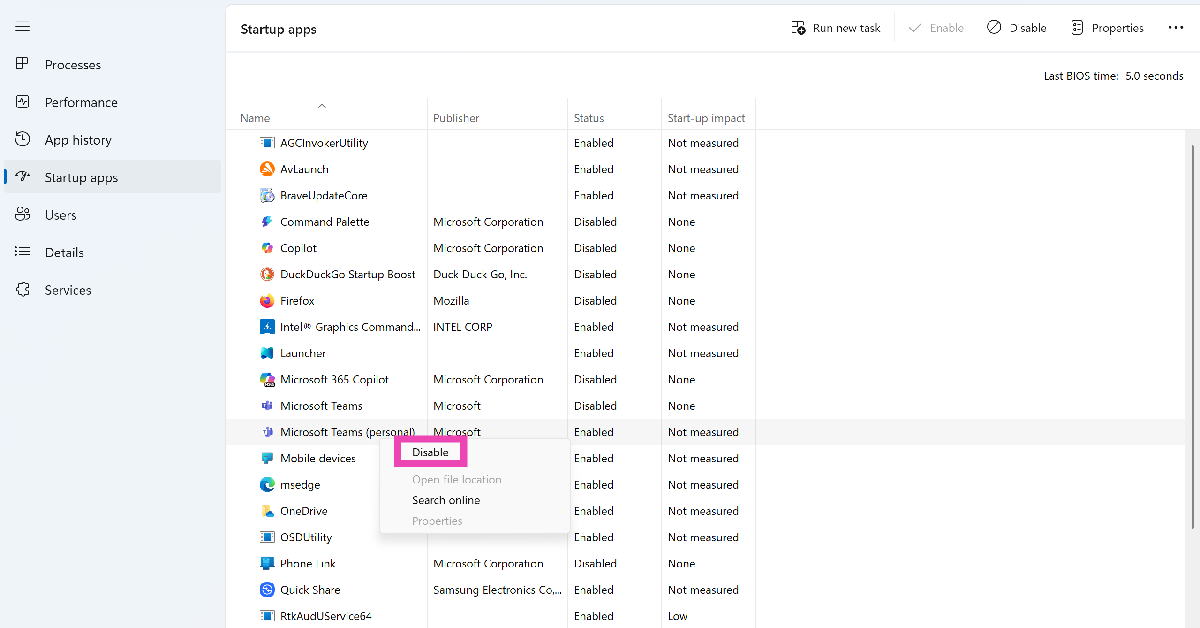Image resolution: width=1200 pixels, height=628 pixels.
Task: Click the OneDrive folder icon
Action: click(x=267, y=511)
